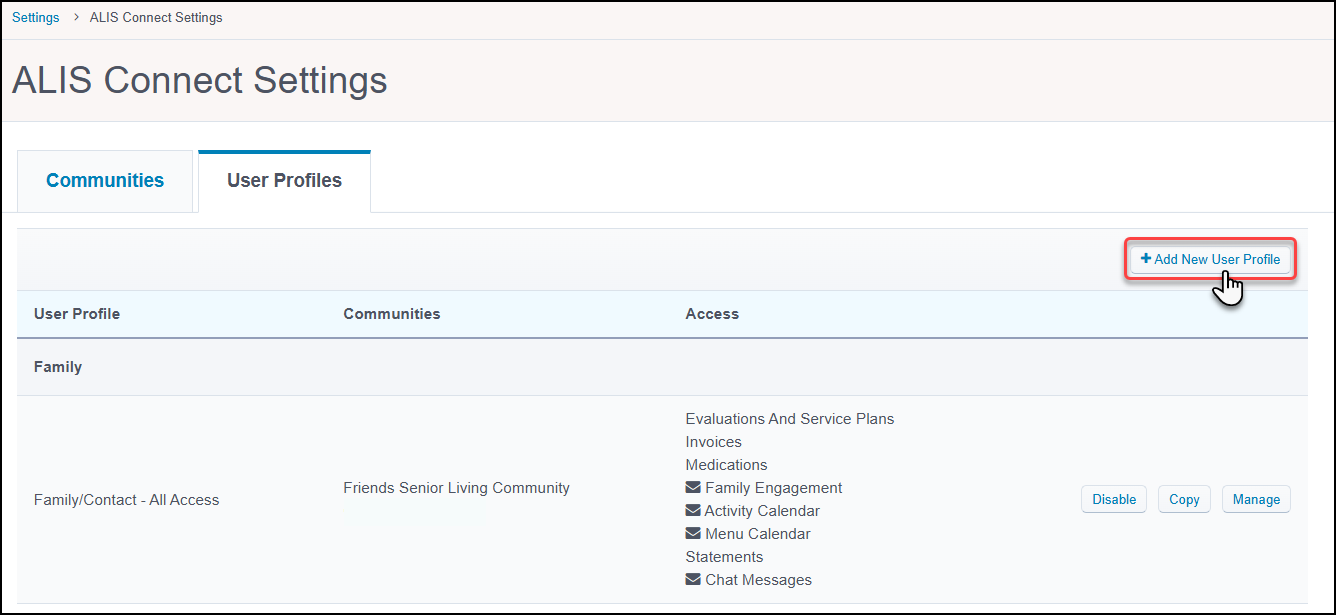The image size is (1336, 615).
Task: Click the ALIS Connect Settings breadcrumb text
Action: coord(155,17)
